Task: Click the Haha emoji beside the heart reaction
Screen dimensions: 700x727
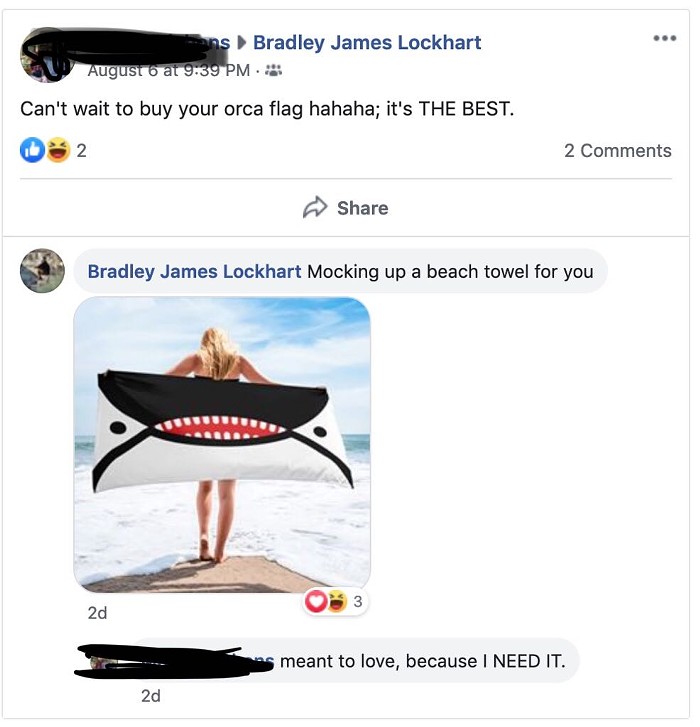Action: (337, 601)
